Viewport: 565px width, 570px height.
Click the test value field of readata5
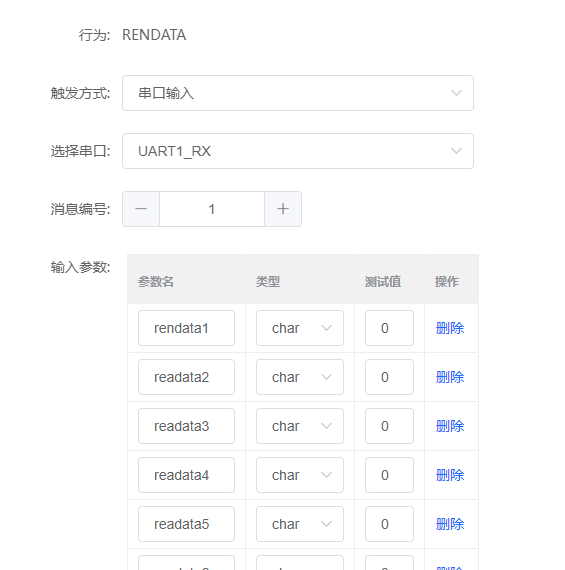(x=389, y=524)
